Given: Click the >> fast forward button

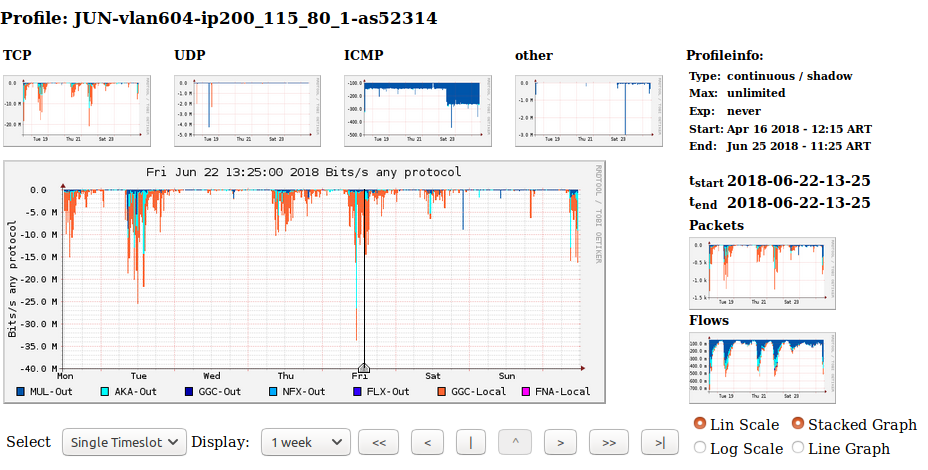Looking at the screenshot, I should point(609,442).
